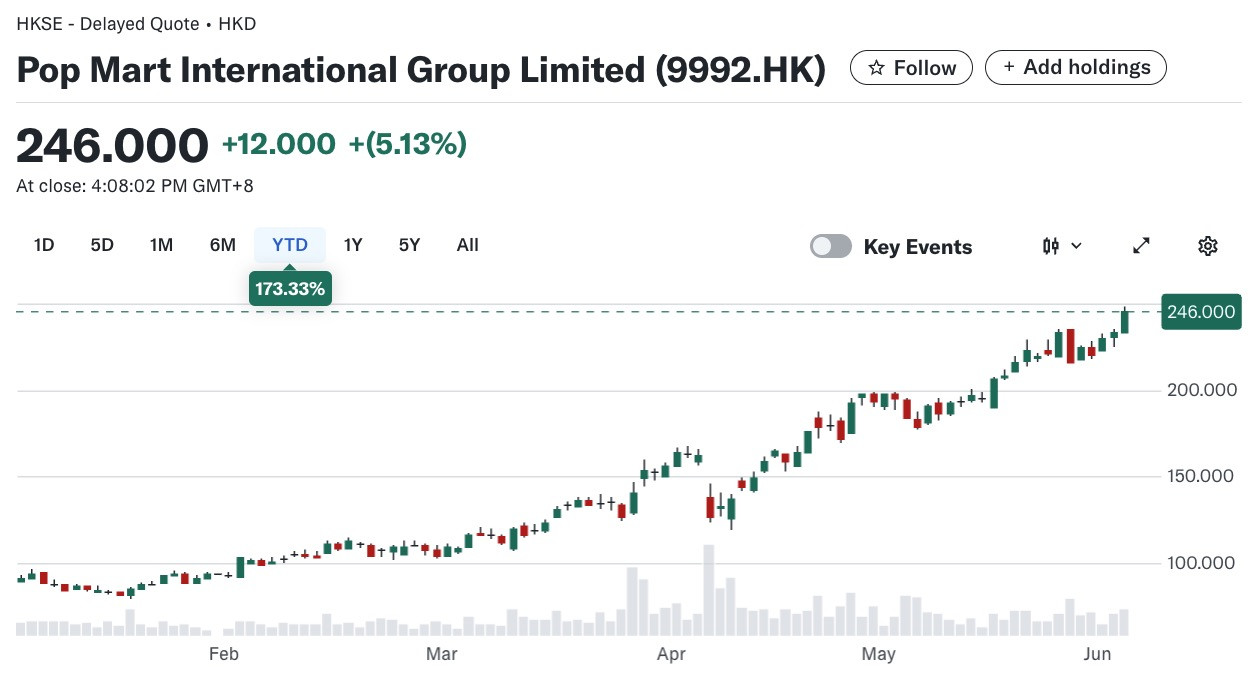Show the All time range

click(468, 245)
